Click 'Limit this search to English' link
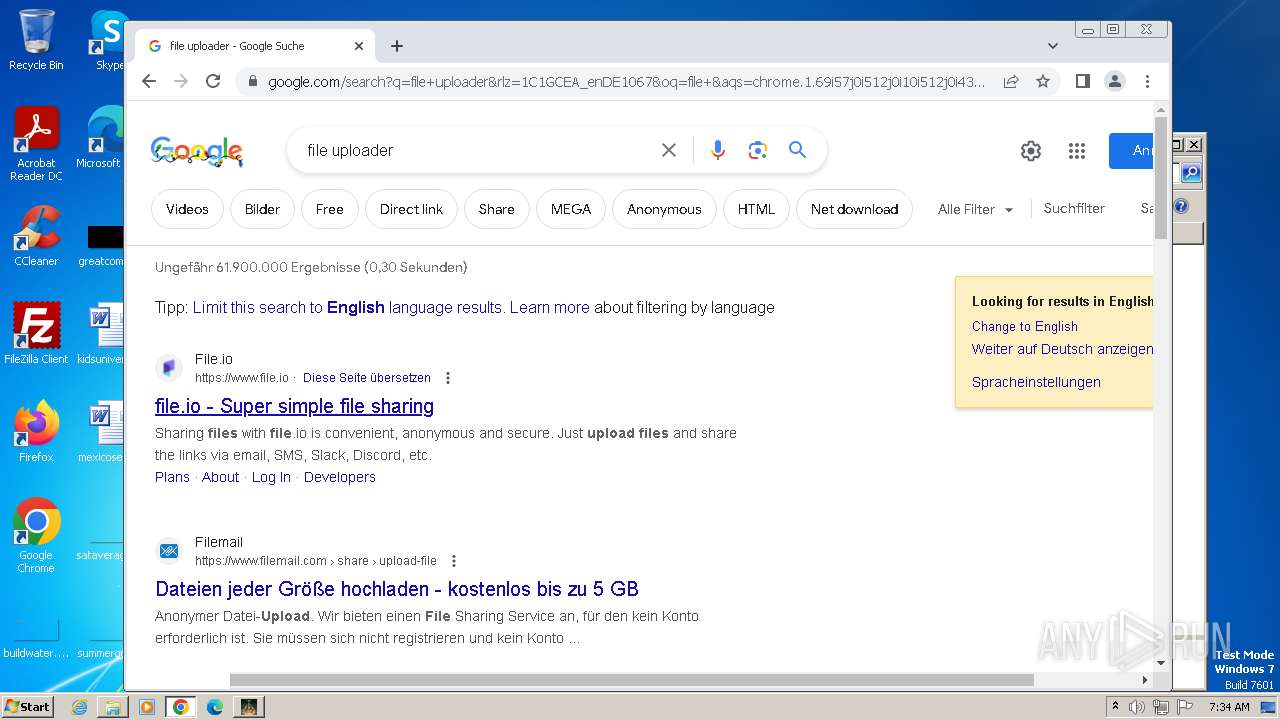Image resolution: width=1280 pixels, height=720 pixels. (x=348, y=308)
